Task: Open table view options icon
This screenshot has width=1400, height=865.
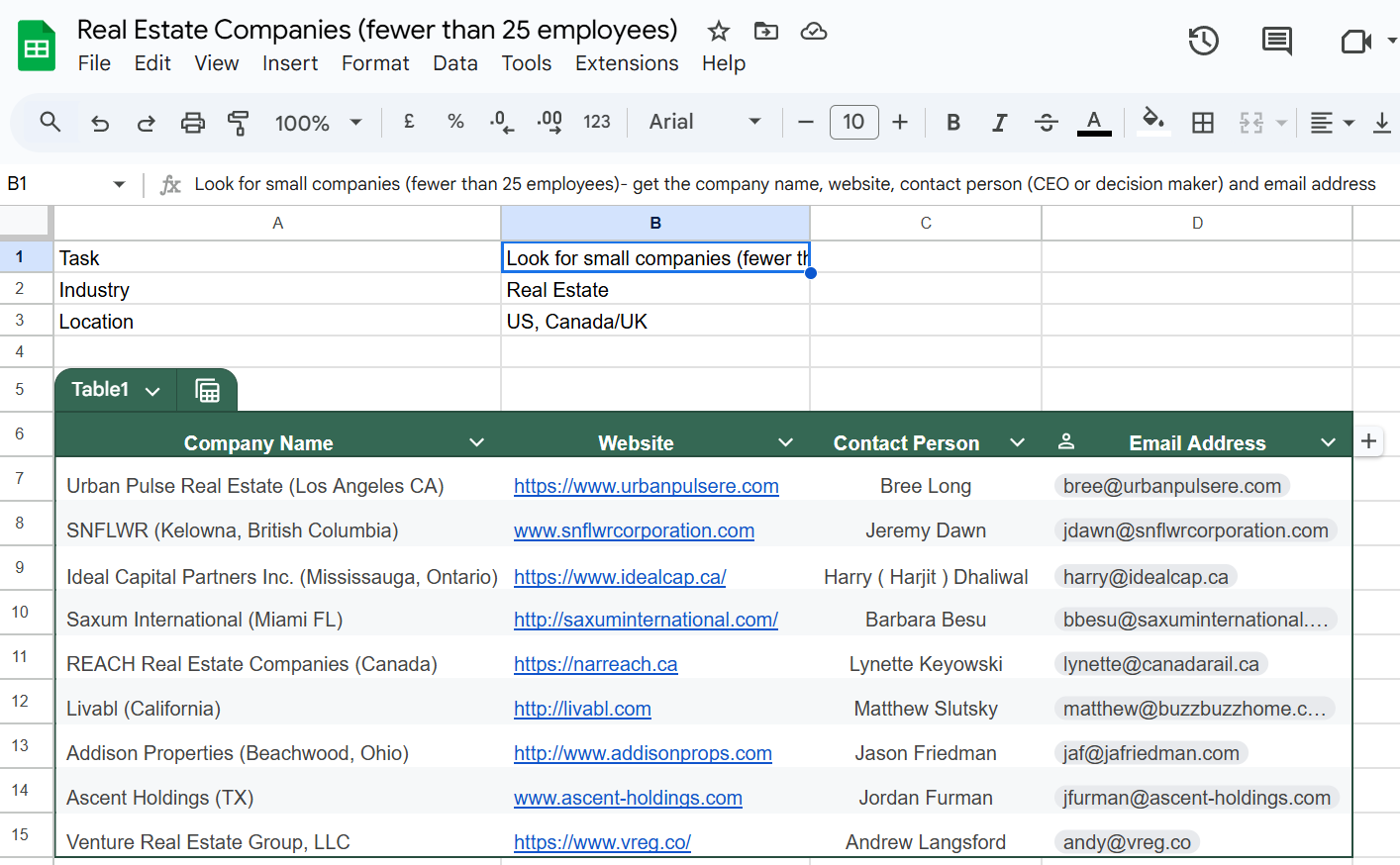Action: 207,390
